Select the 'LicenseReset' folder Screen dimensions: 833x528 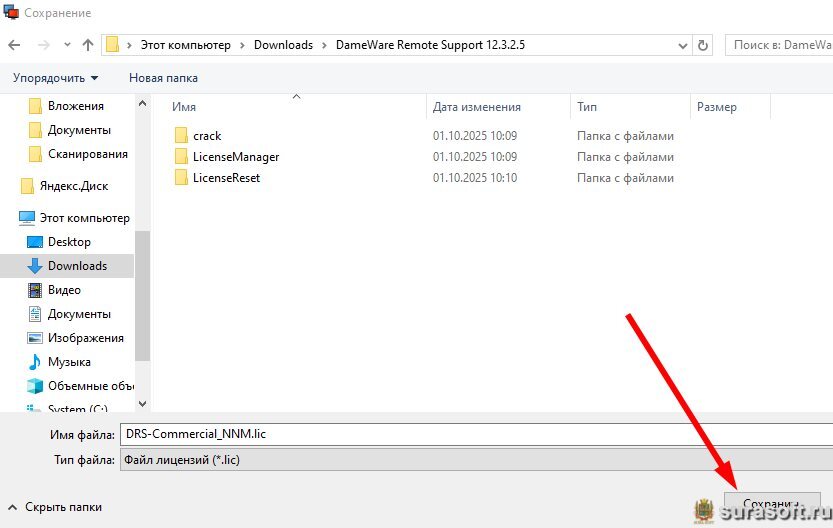[x=226, y=178]
